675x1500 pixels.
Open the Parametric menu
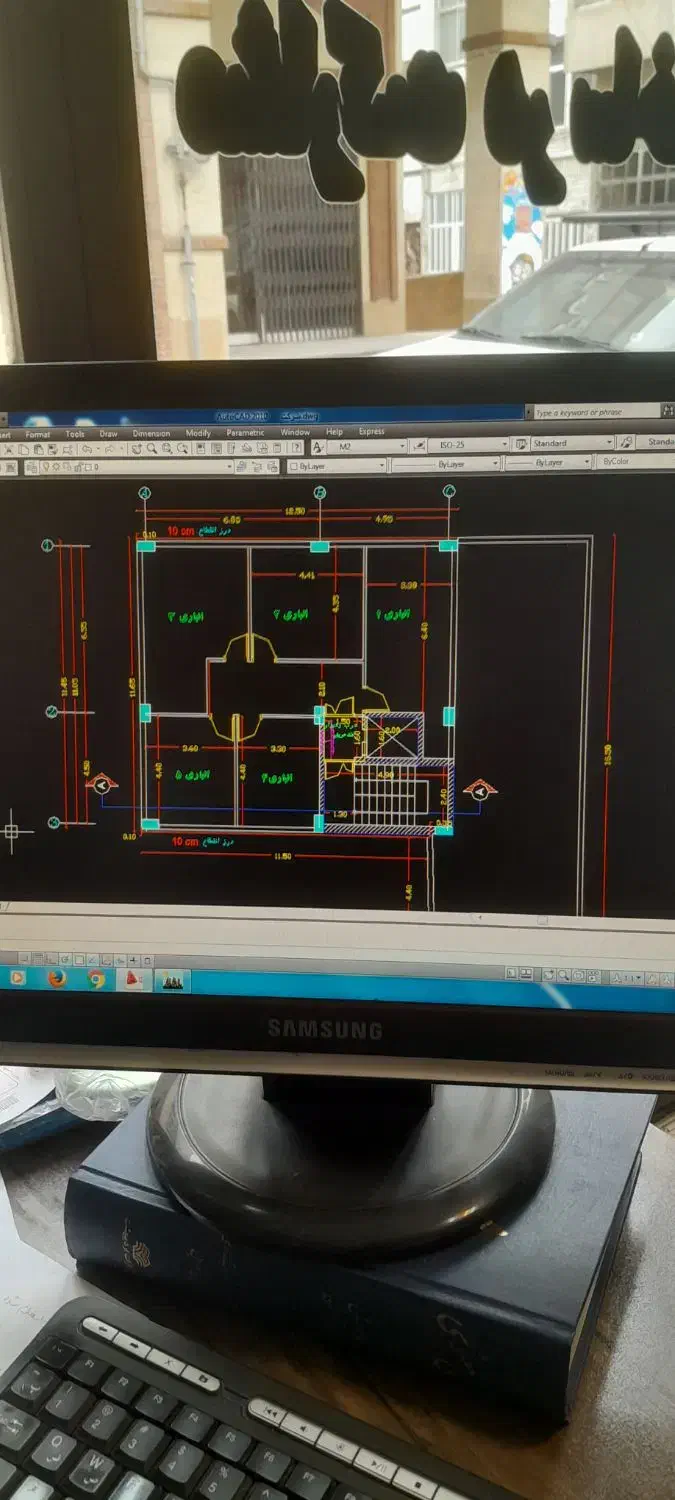(x=245, y=433)
